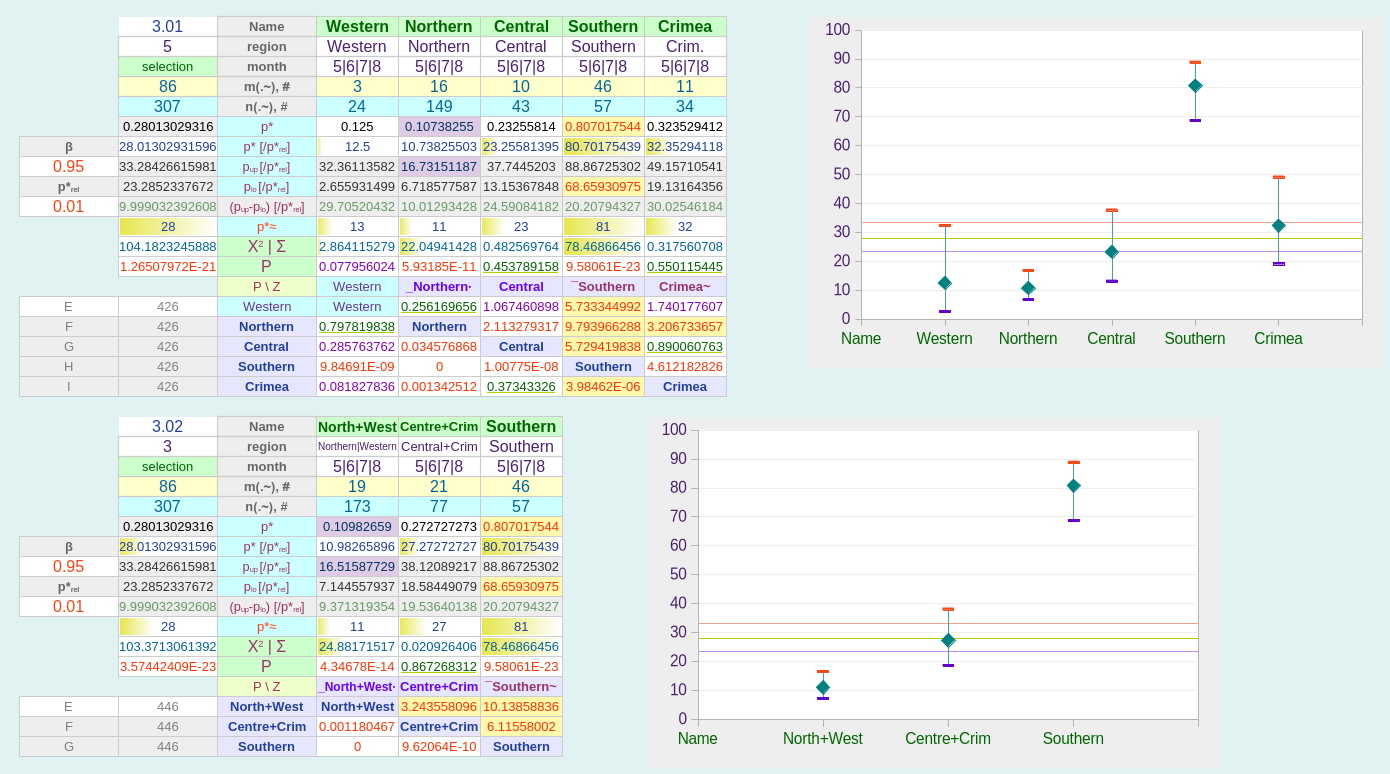1390x774 pixels.
Task: Click the cell 2.864115279
Action: [x=357, y=247]
